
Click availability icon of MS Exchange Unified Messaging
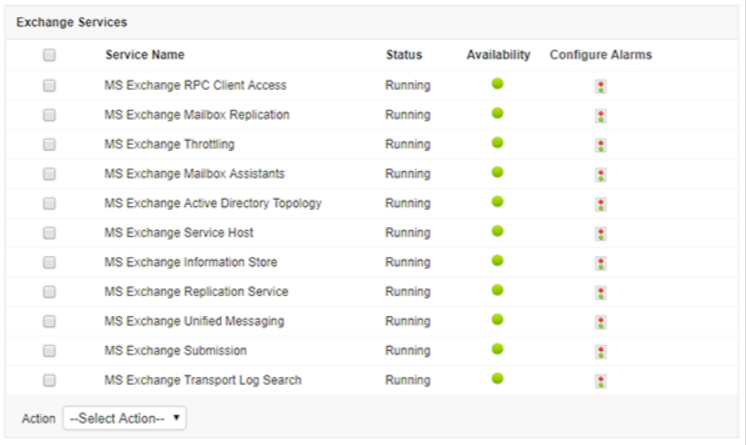[497, 320]
